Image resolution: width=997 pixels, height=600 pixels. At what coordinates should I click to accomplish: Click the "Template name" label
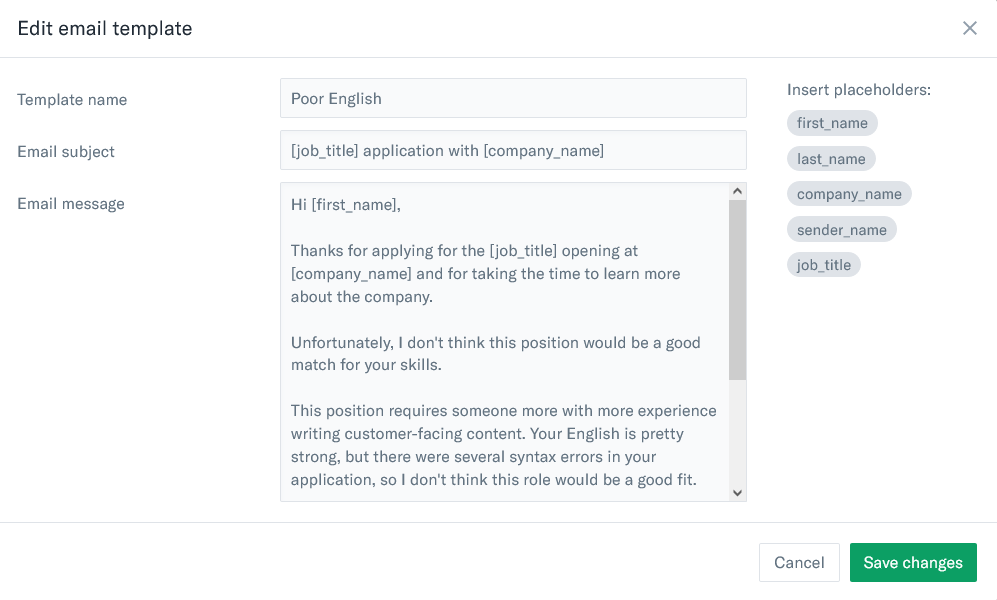coord(72,100)
